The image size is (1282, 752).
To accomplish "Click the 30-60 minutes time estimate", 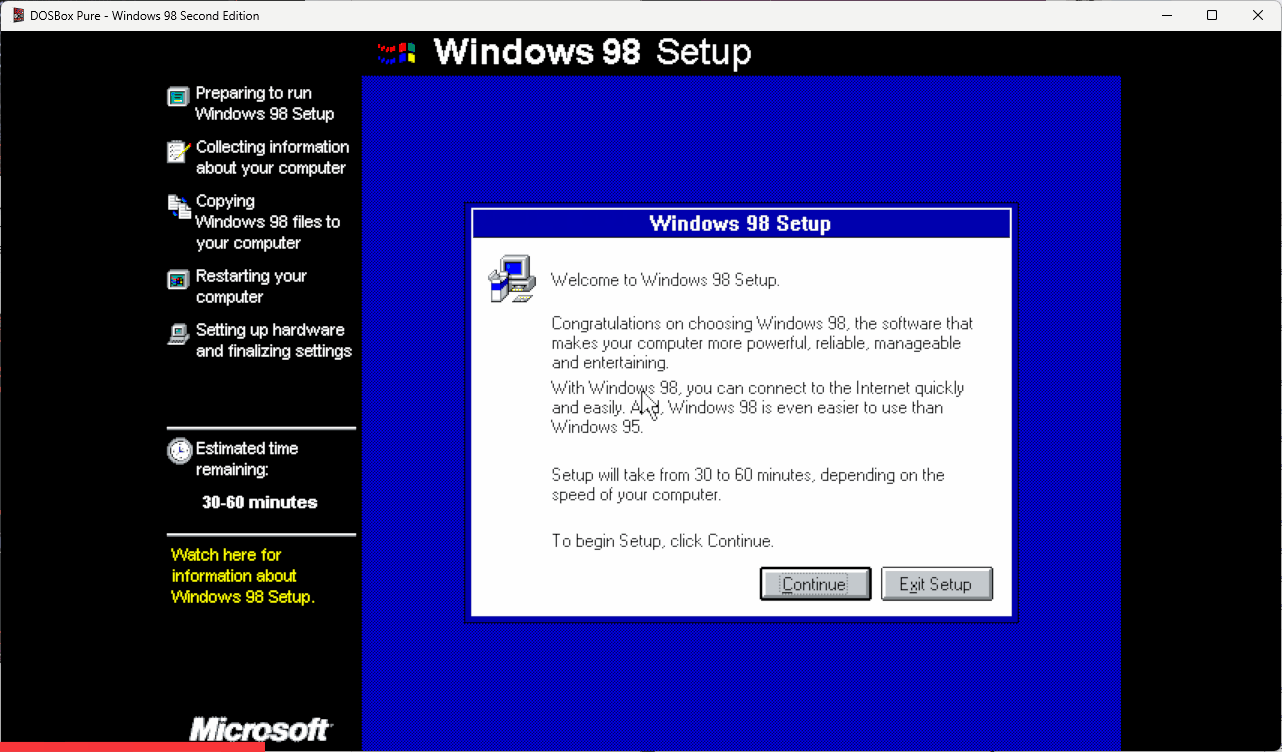I will pos(260,502).
